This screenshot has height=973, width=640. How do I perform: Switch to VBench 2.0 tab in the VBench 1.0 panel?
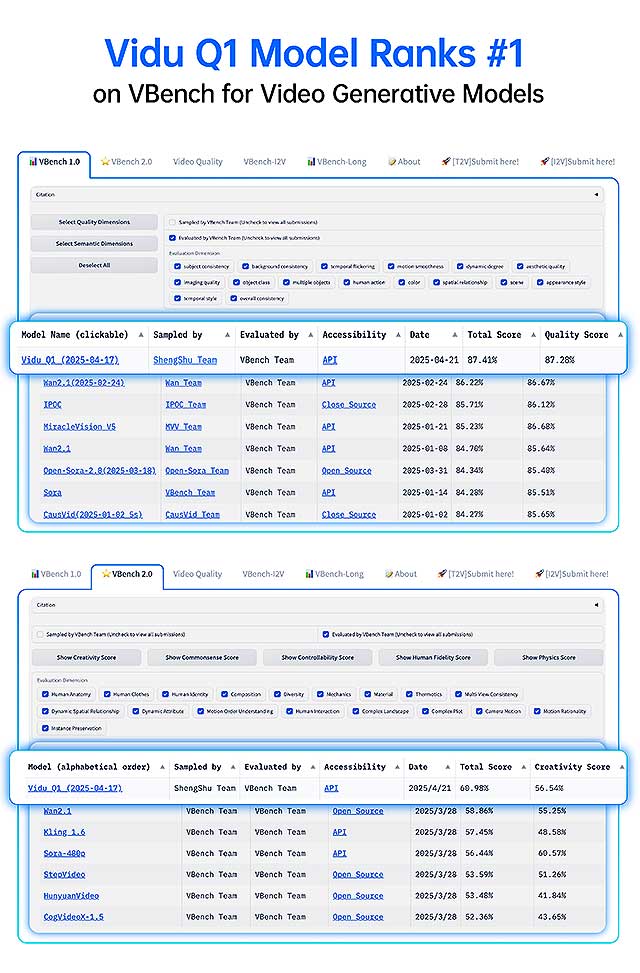126,161
